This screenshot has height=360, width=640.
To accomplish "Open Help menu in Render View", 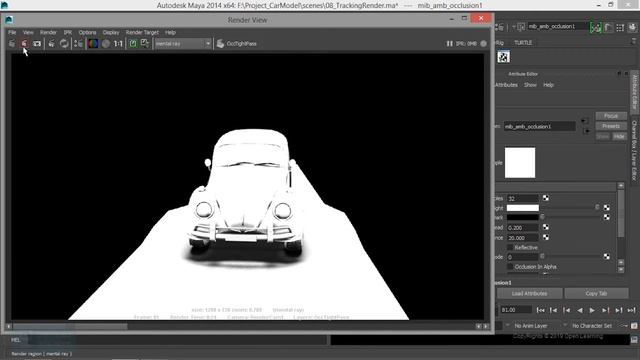I will click(x=170, y=32).
